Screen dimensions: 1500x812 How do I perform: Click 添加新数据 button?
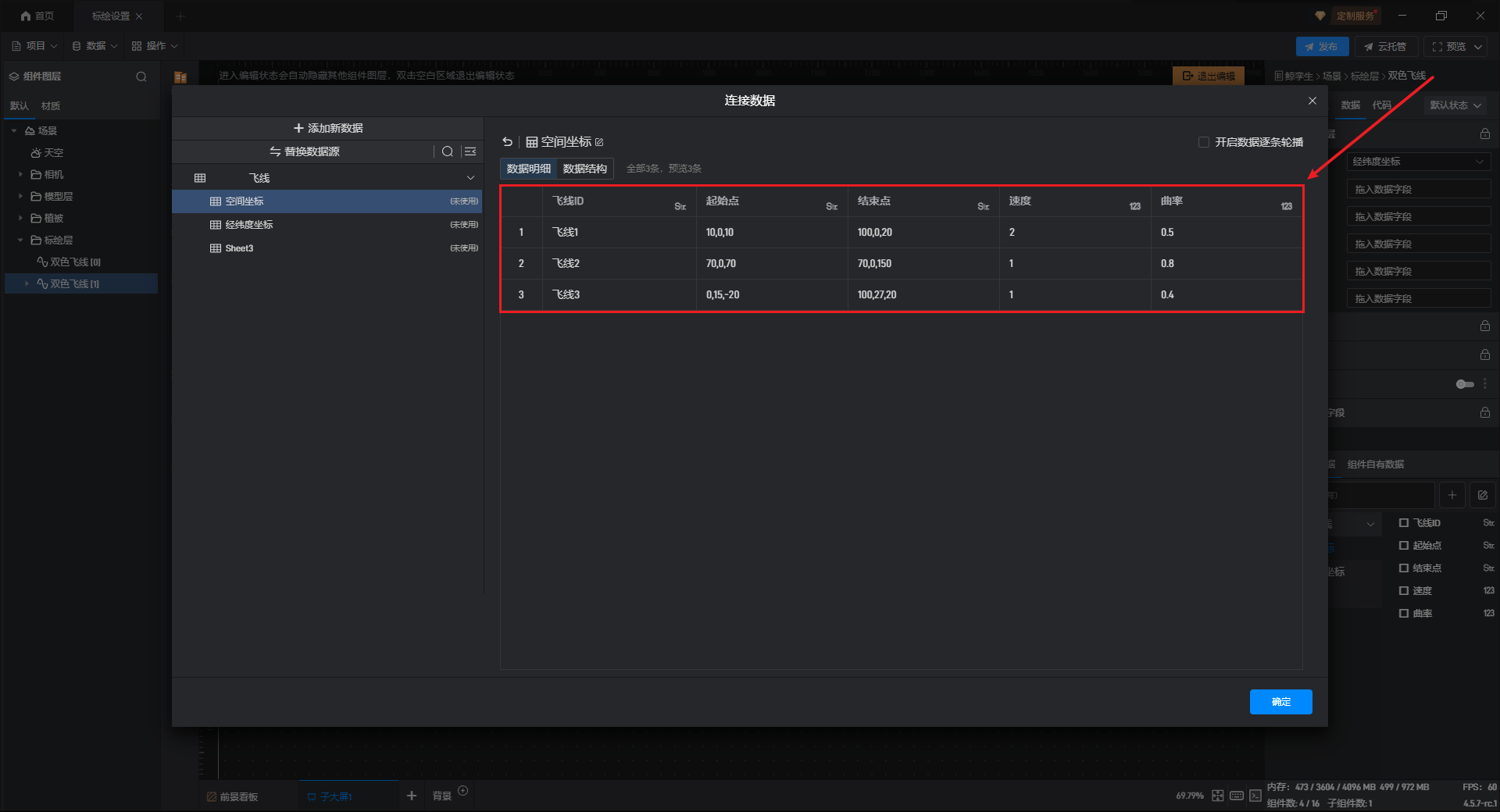(x=328, y=128)
